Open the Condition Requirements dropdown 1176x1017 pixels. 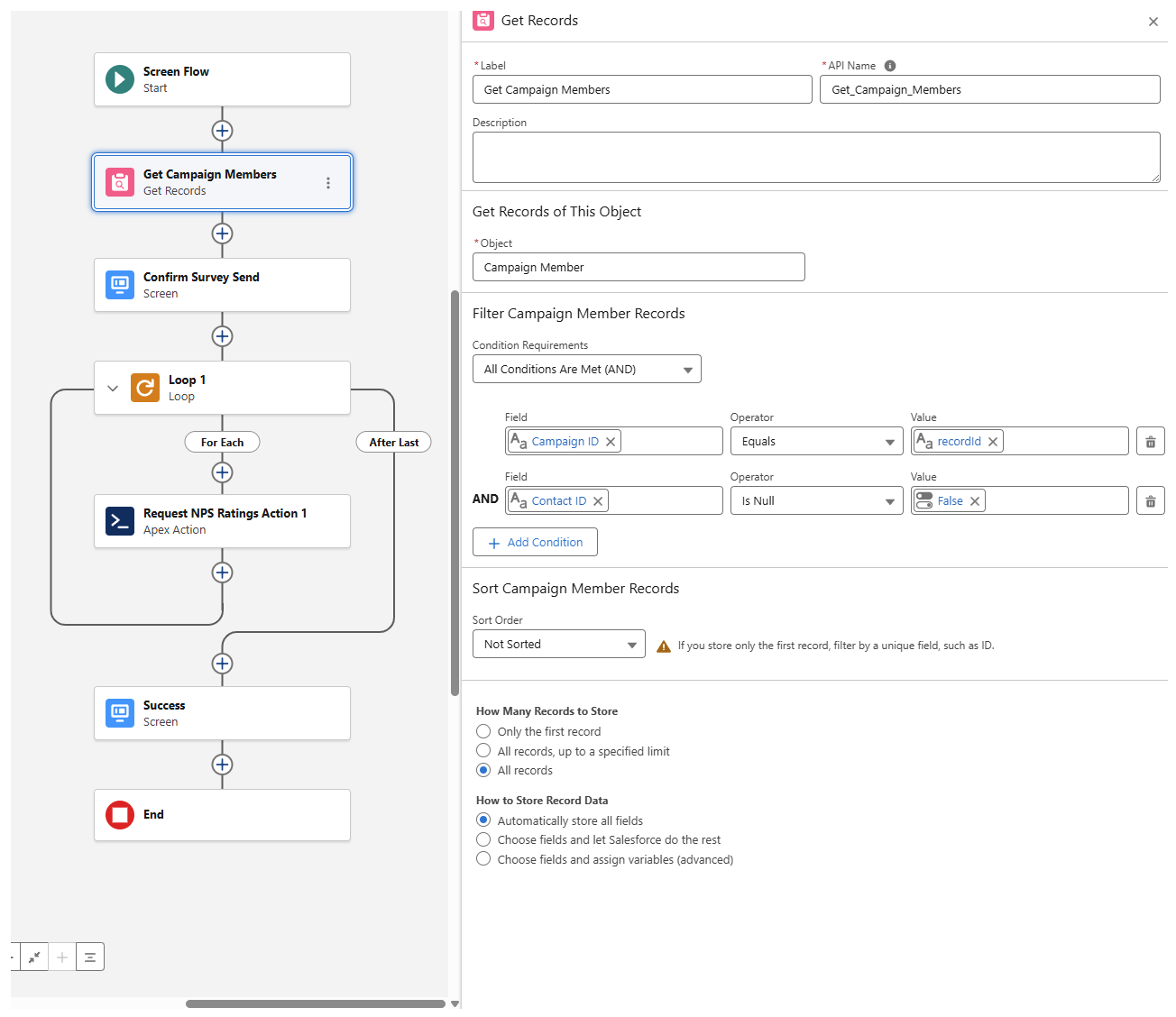coord(586,370)
